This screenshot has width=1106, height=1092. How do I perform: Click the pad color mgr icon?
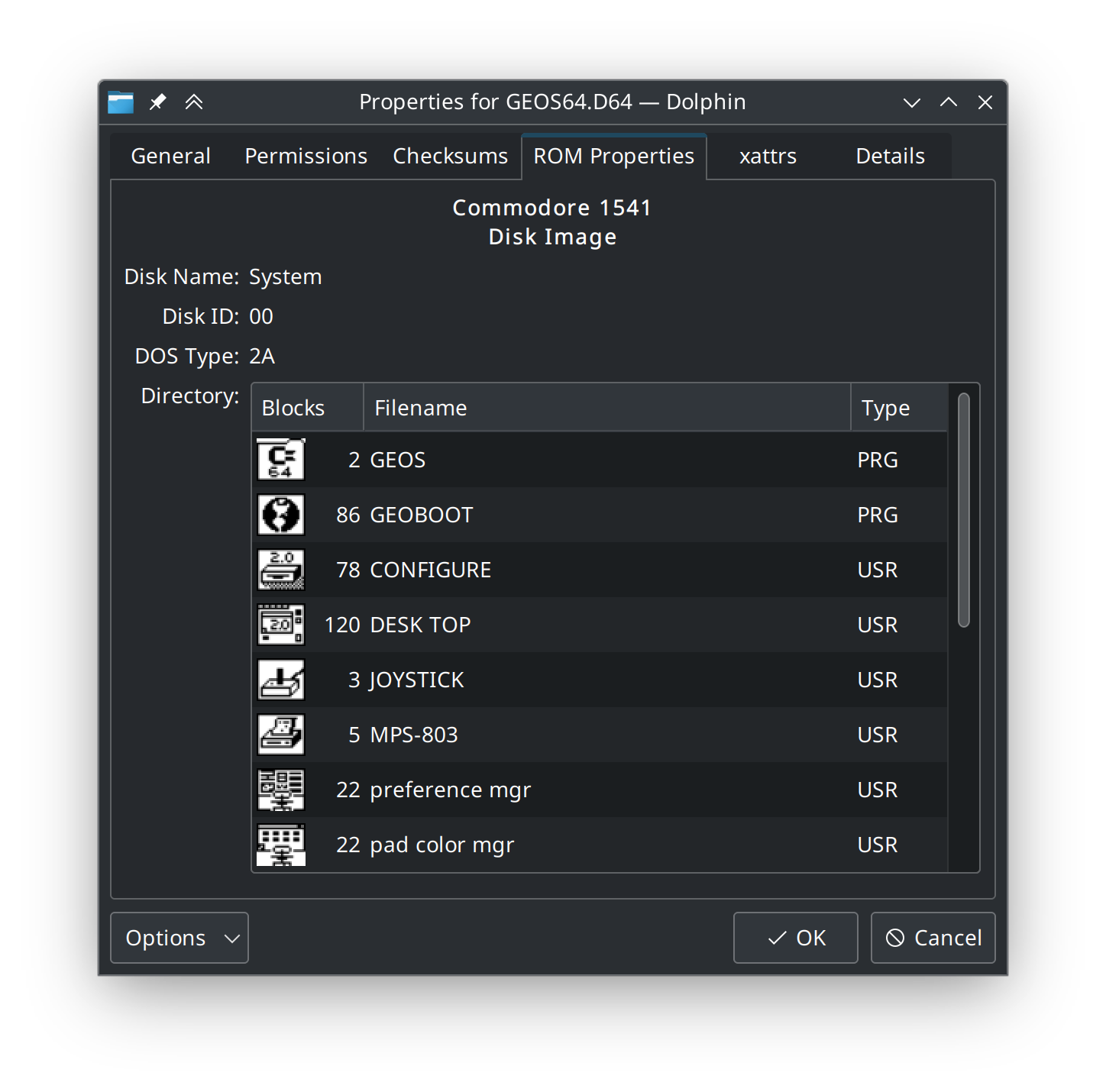coord(281,845)
